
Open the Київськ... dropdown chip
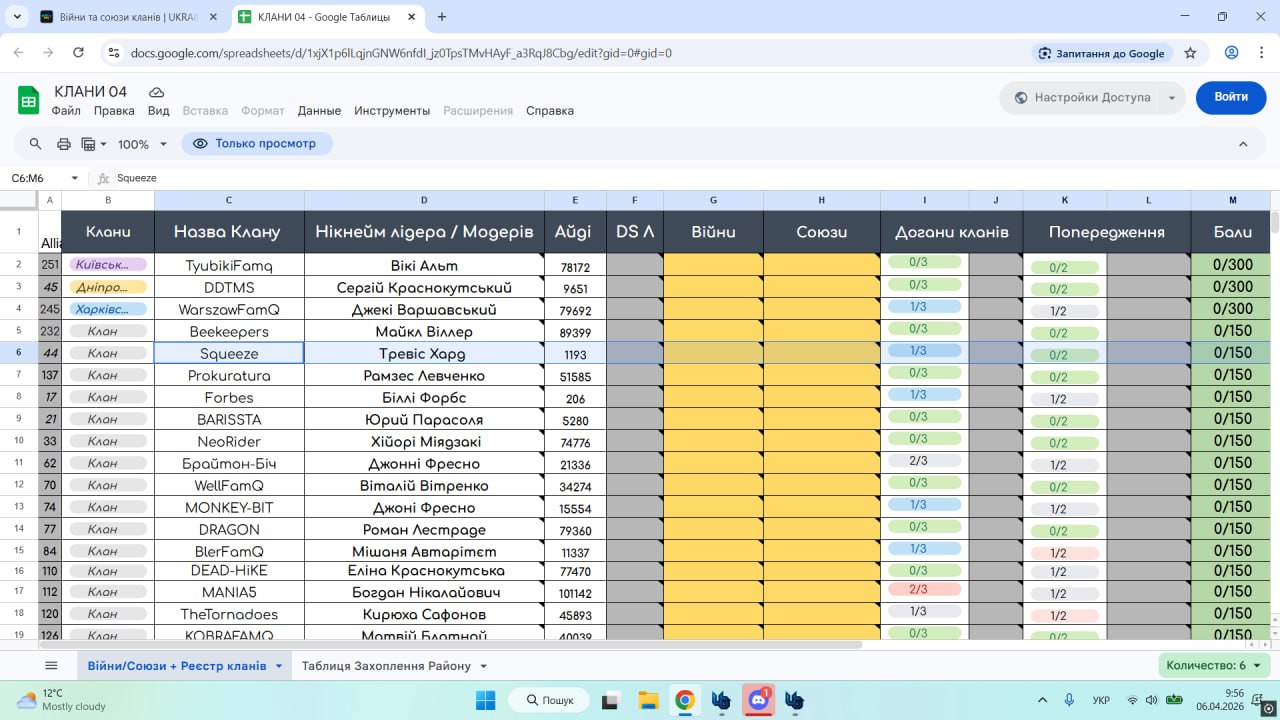coord(108,265)
